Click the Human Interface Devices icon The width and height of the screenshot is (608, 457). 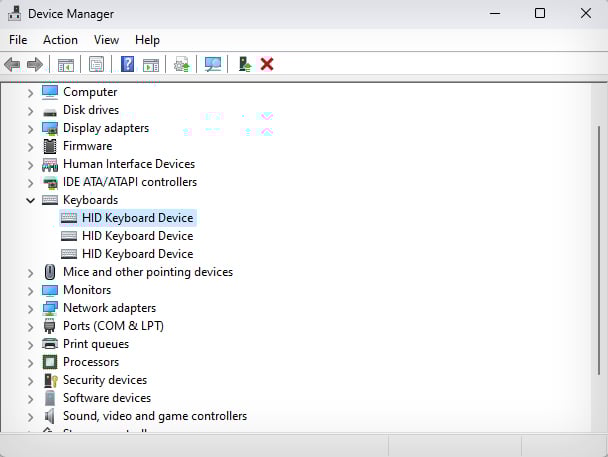coord(50,164)
